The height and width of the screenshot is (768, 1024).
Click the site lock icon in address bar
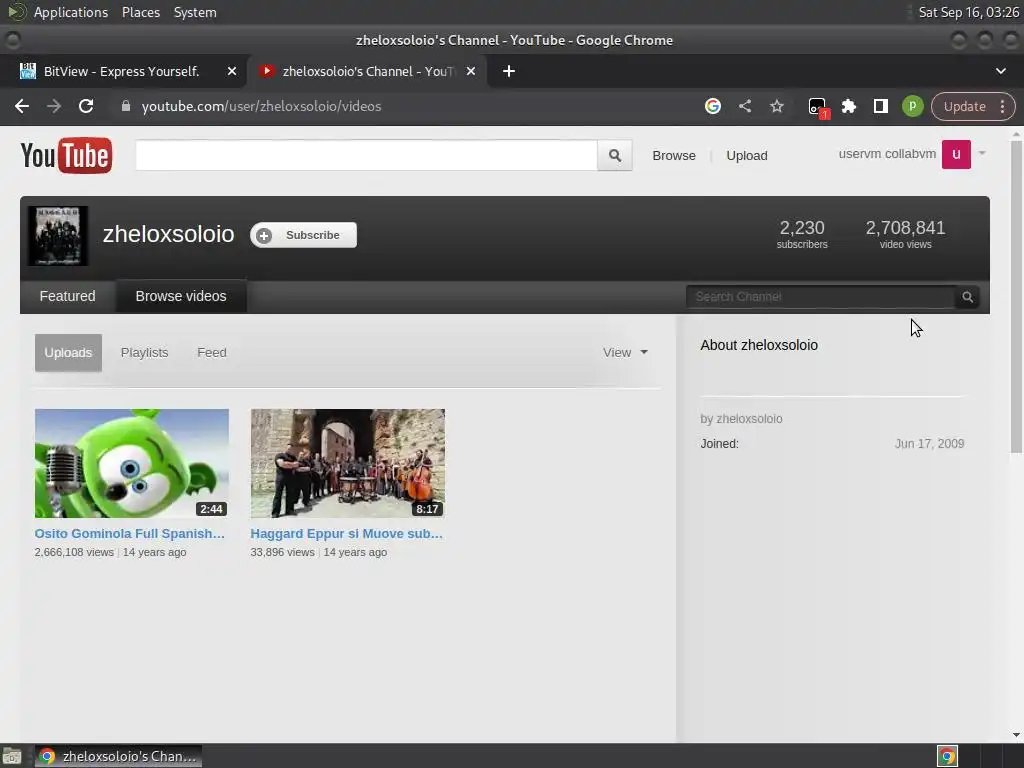[126, 106]
